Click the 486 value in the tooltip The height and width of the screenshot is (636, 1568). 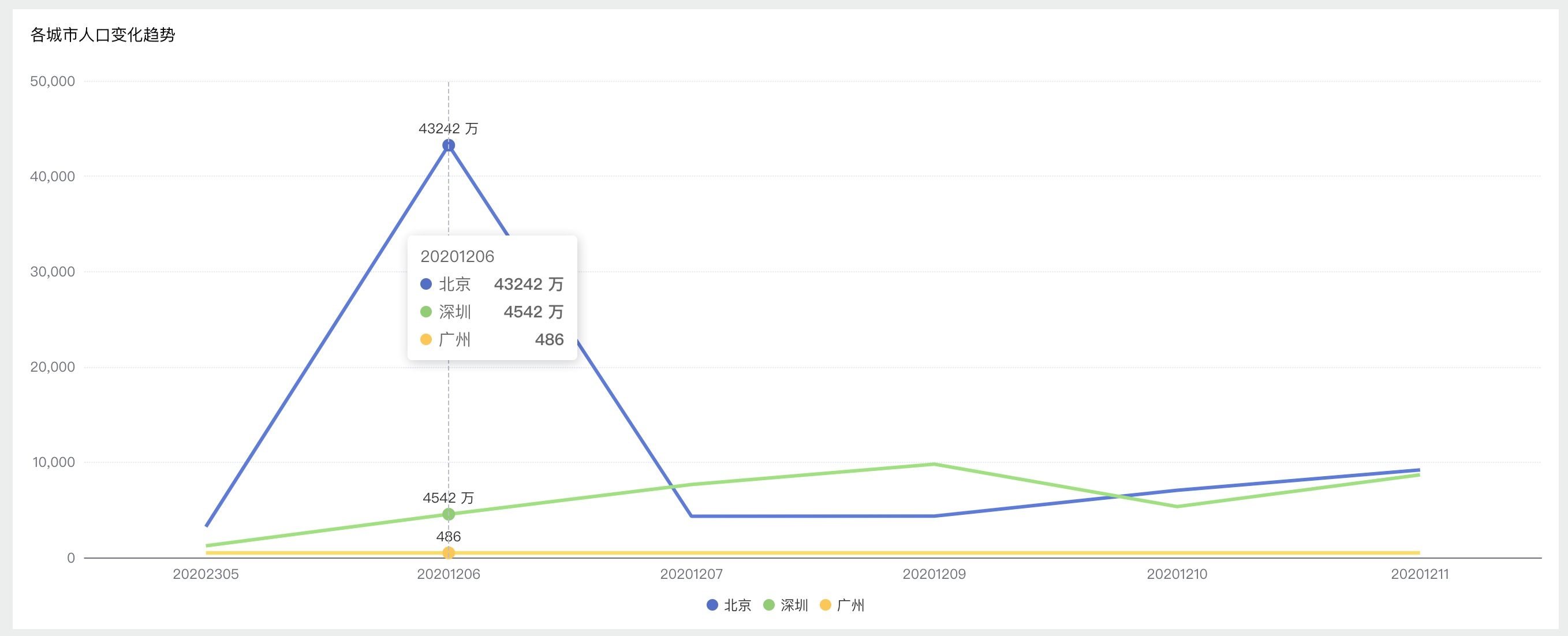tap(549, 339)
